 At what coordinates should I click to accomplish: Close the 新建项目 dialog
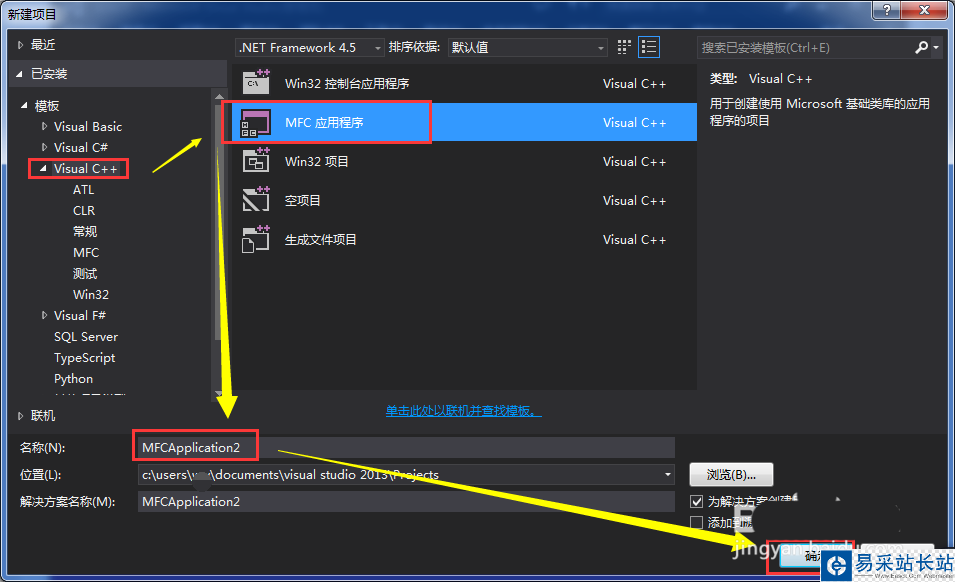pos(924,10)
